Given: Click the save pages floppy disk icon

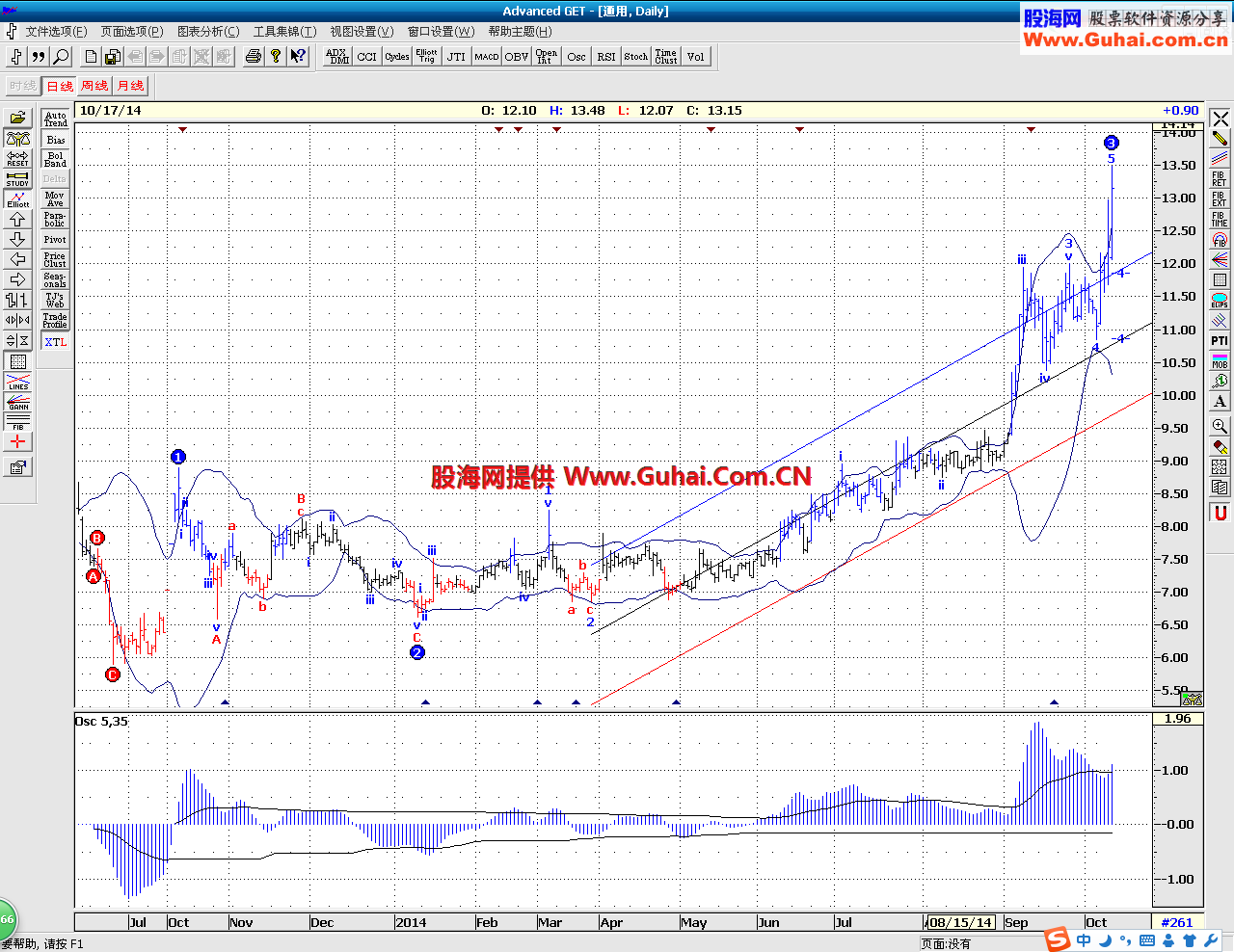Looking at the screenshot, I should pyautogui.click(x=113, y=57).
